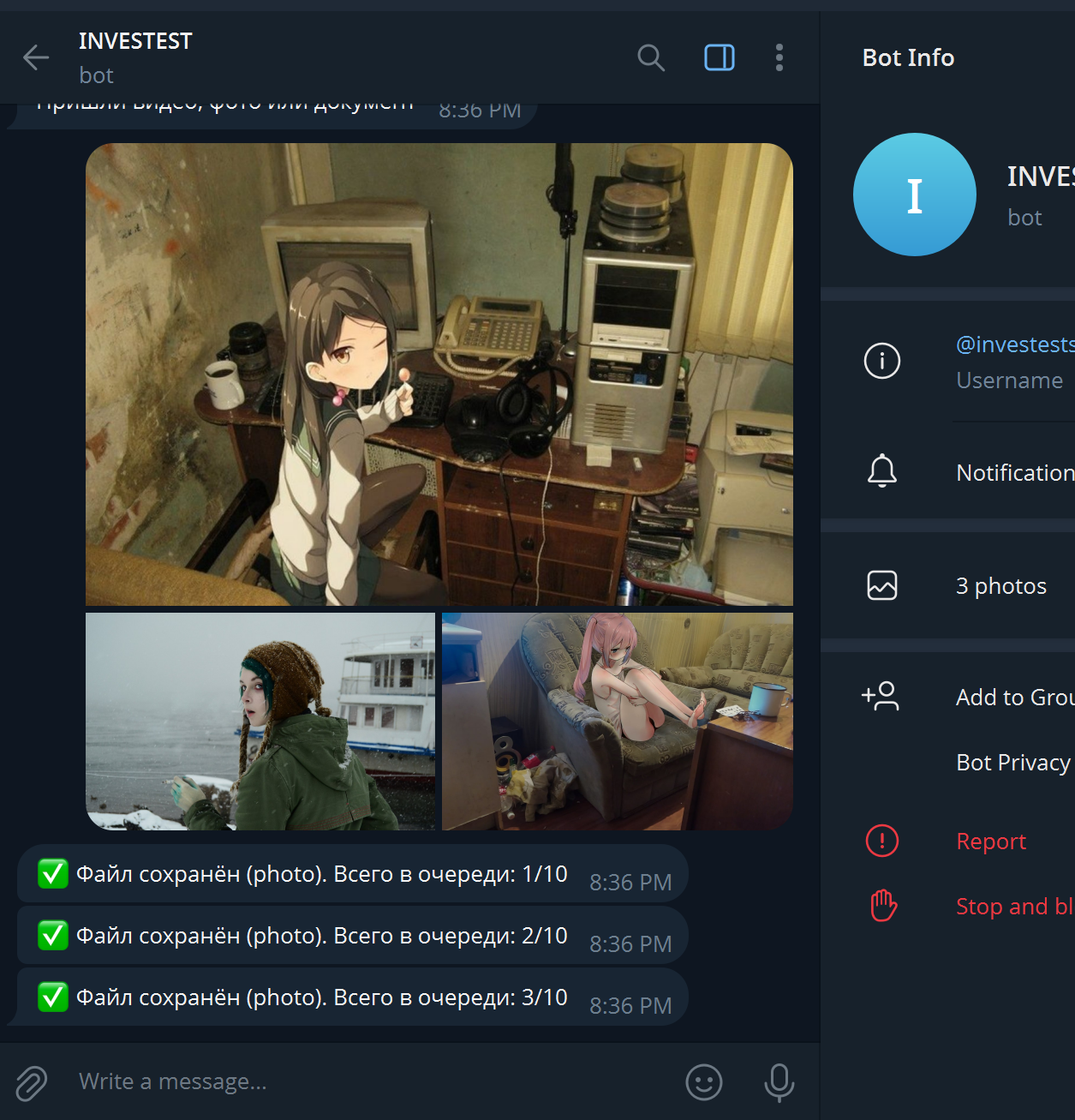Viewport: 1075px width, 1120px height.
Task: Search in the INVESTEST chat
Action: (651, 57)
